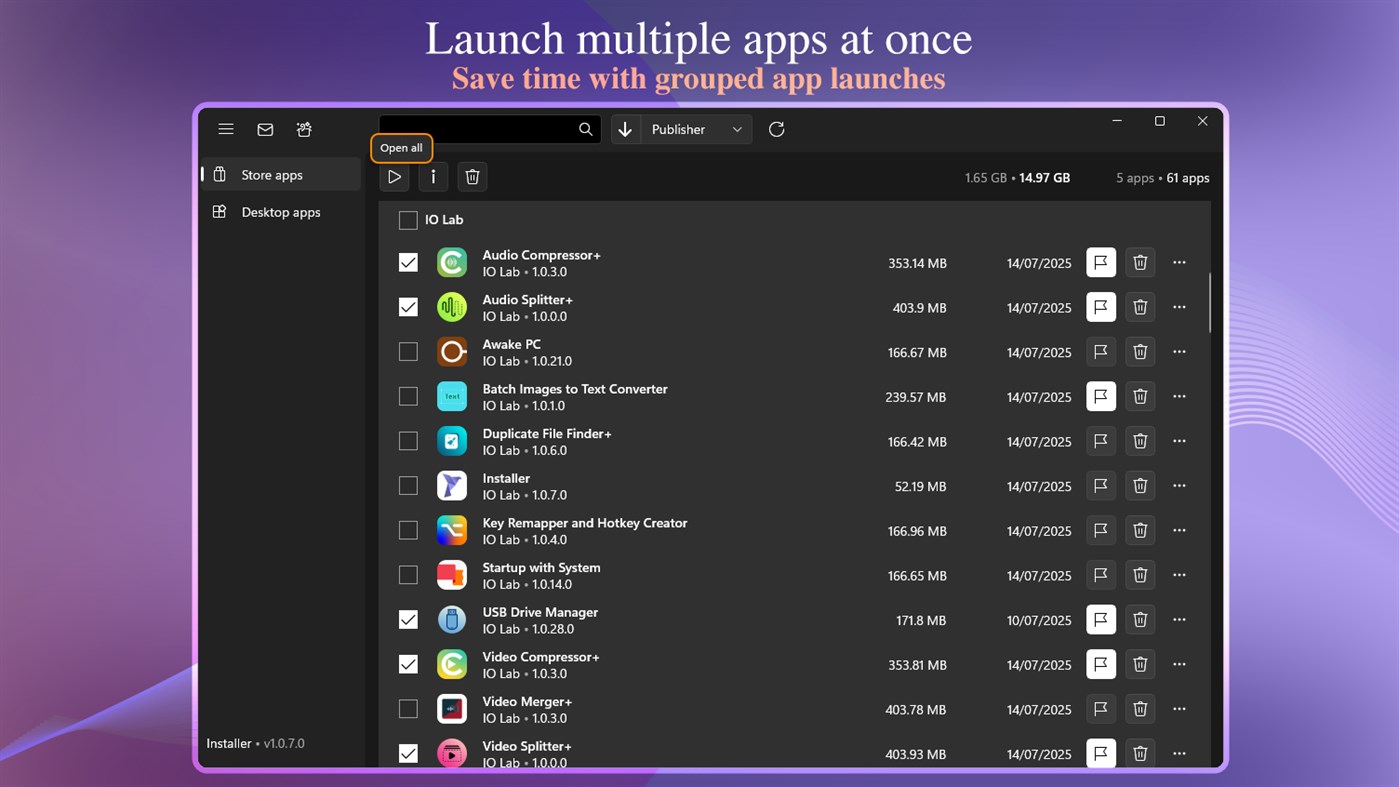Toggle sort direction with the arrow button

pos(624,128)
